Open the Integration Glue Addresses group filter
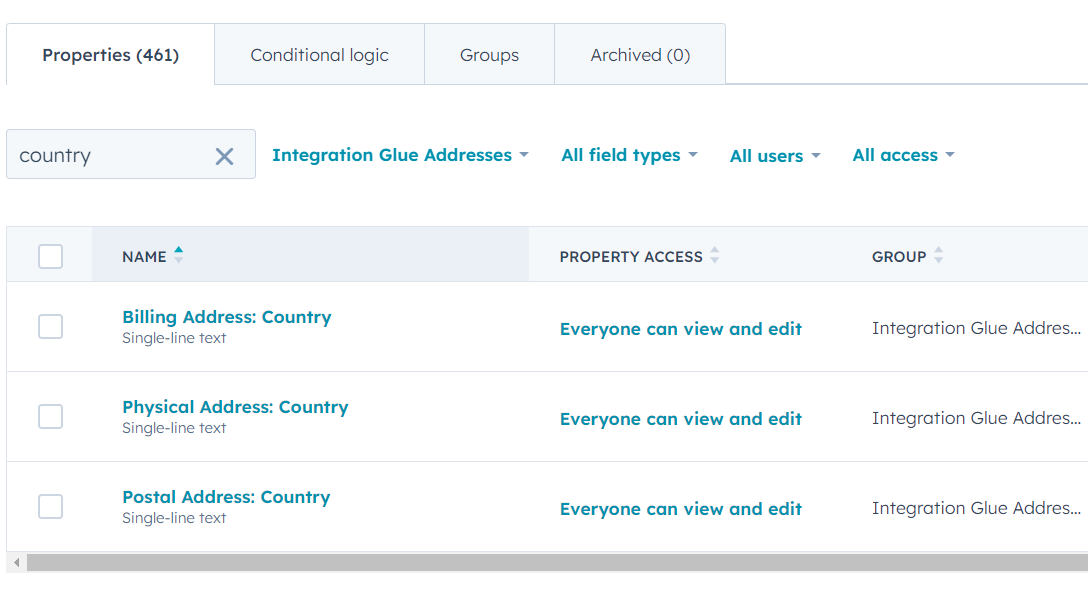This screenshot has width=1088, height=612. point(400,155)
